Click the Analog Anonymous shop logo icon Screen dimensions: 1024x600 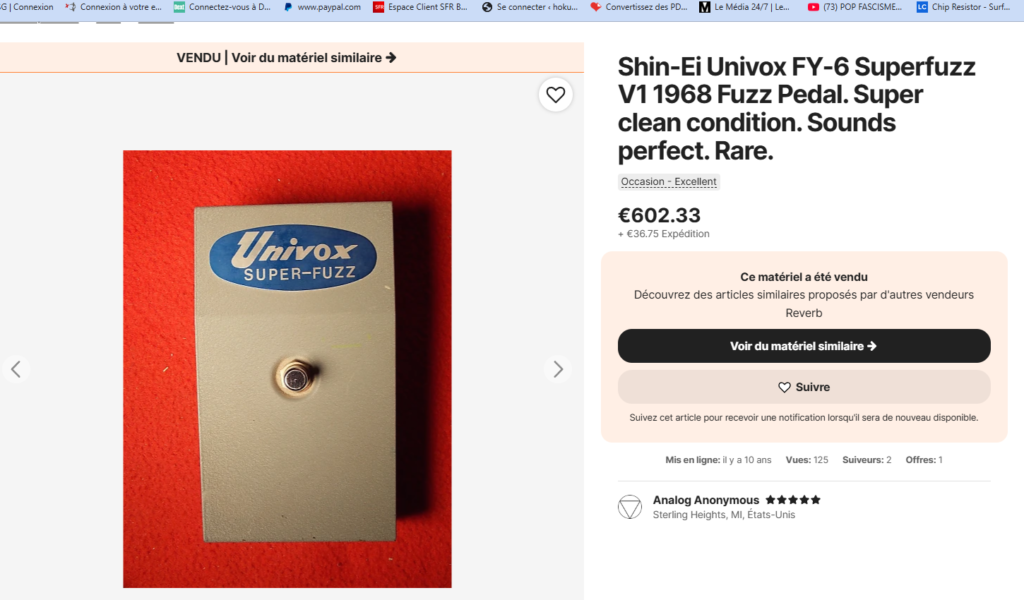(x=630, y=507)
